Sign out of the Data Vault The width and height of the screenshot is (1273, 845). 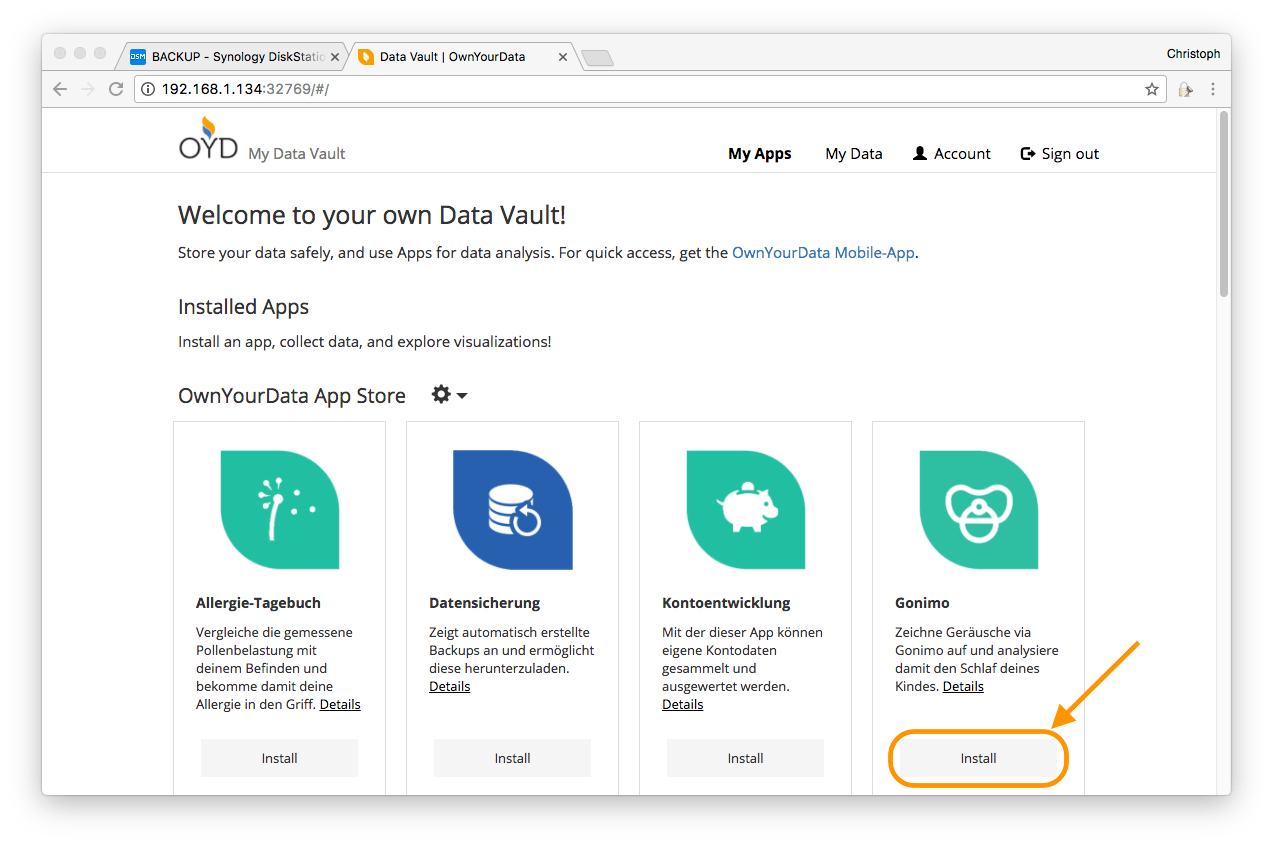[1059, 154]
